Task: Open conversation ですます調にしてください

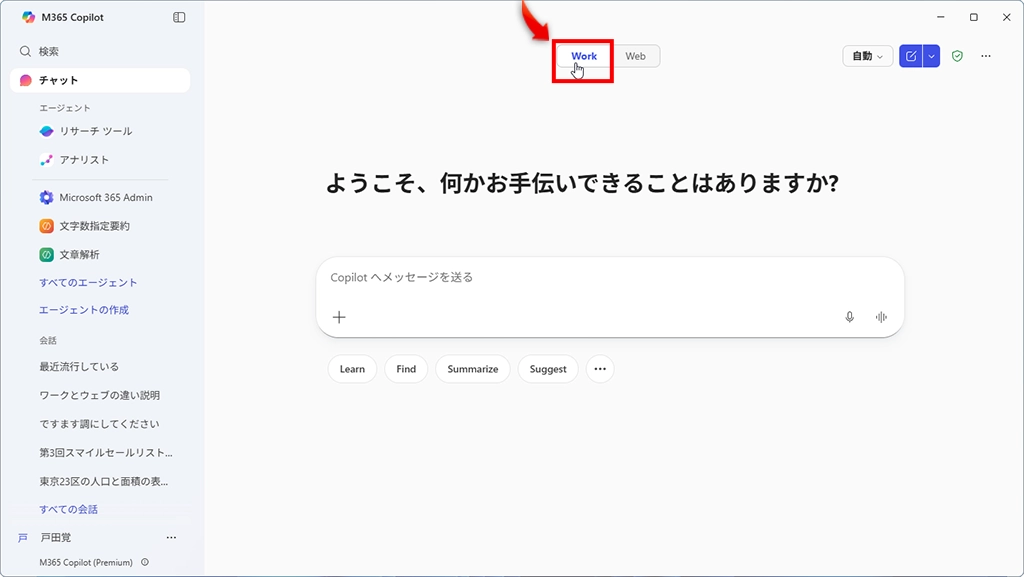Action: click(99, 424)
